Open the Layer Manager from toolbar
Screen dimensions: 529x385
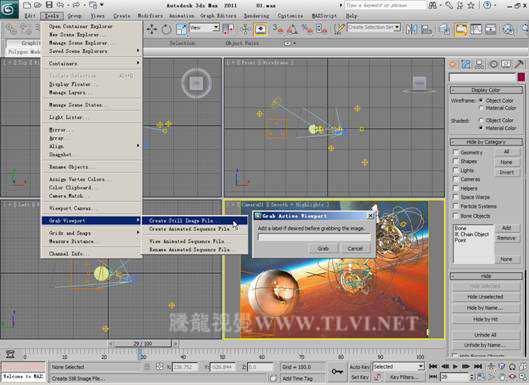pos(445,30)
